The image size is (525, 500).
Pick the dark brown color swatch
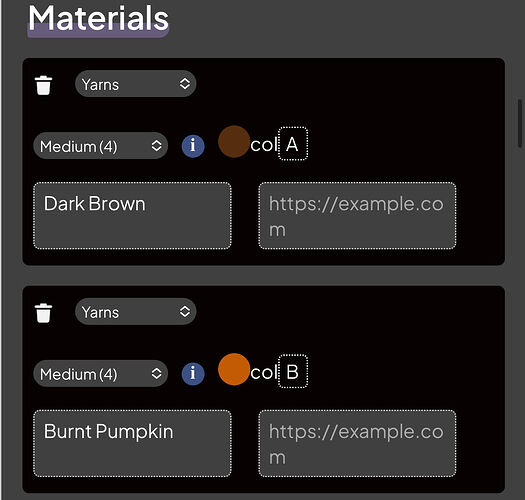coord(234,142)
